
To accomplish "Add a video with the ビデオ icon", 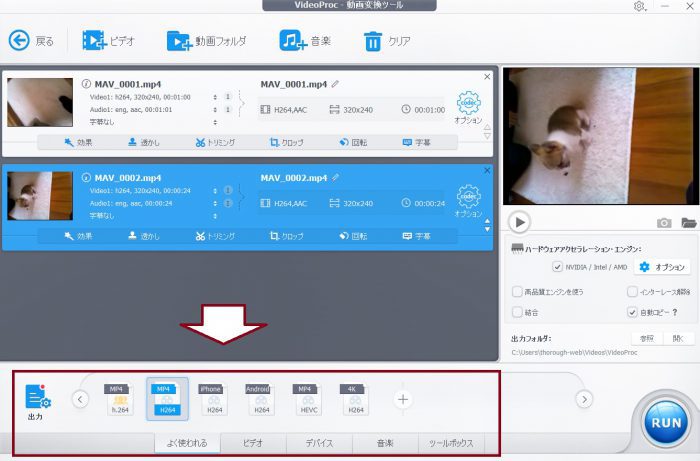I will click(x=93, y=41).
